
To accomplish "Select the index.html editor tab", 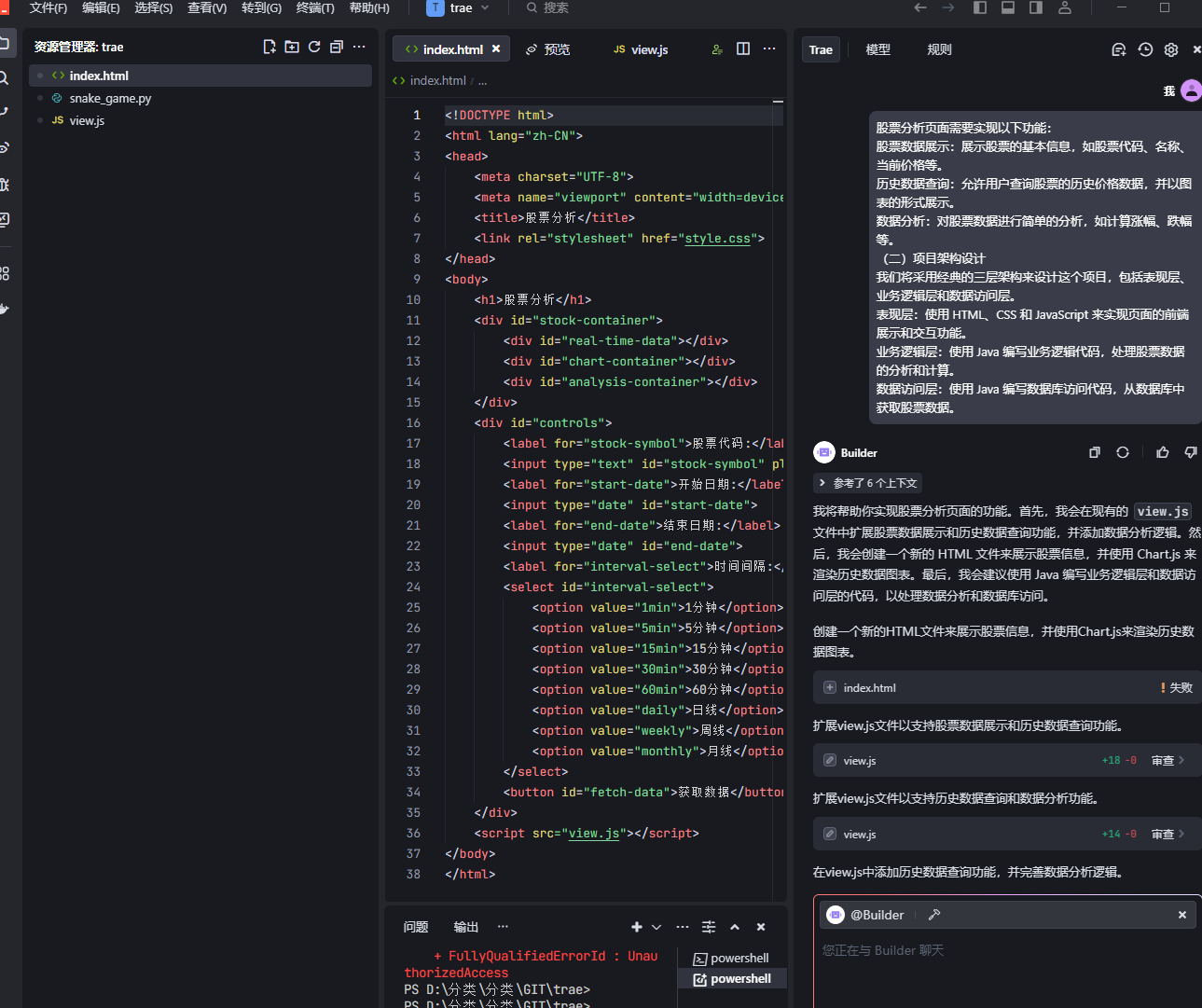I will tap(452, 49).
